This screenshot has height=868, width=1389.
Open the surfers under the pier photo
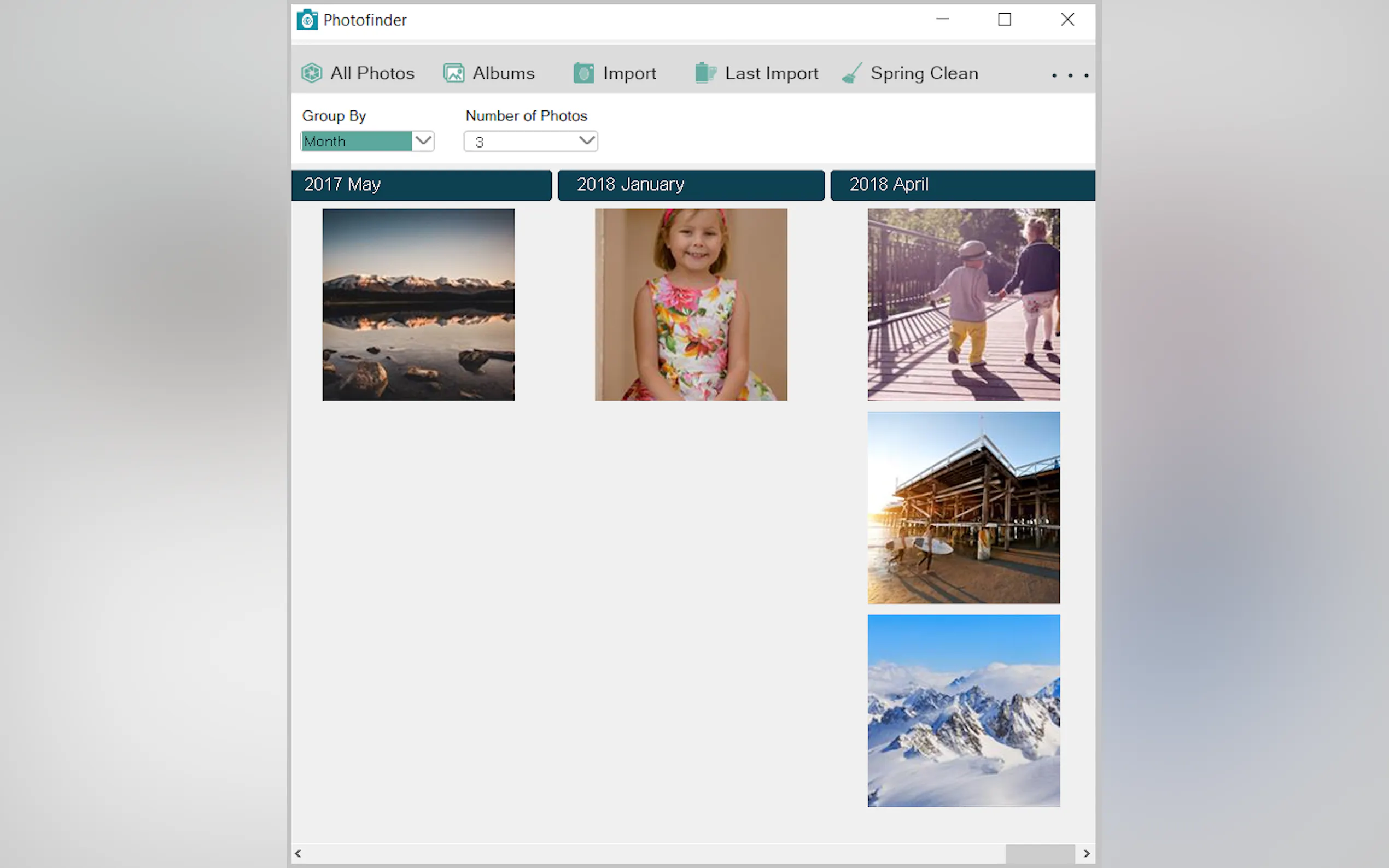tap(964, 507)
